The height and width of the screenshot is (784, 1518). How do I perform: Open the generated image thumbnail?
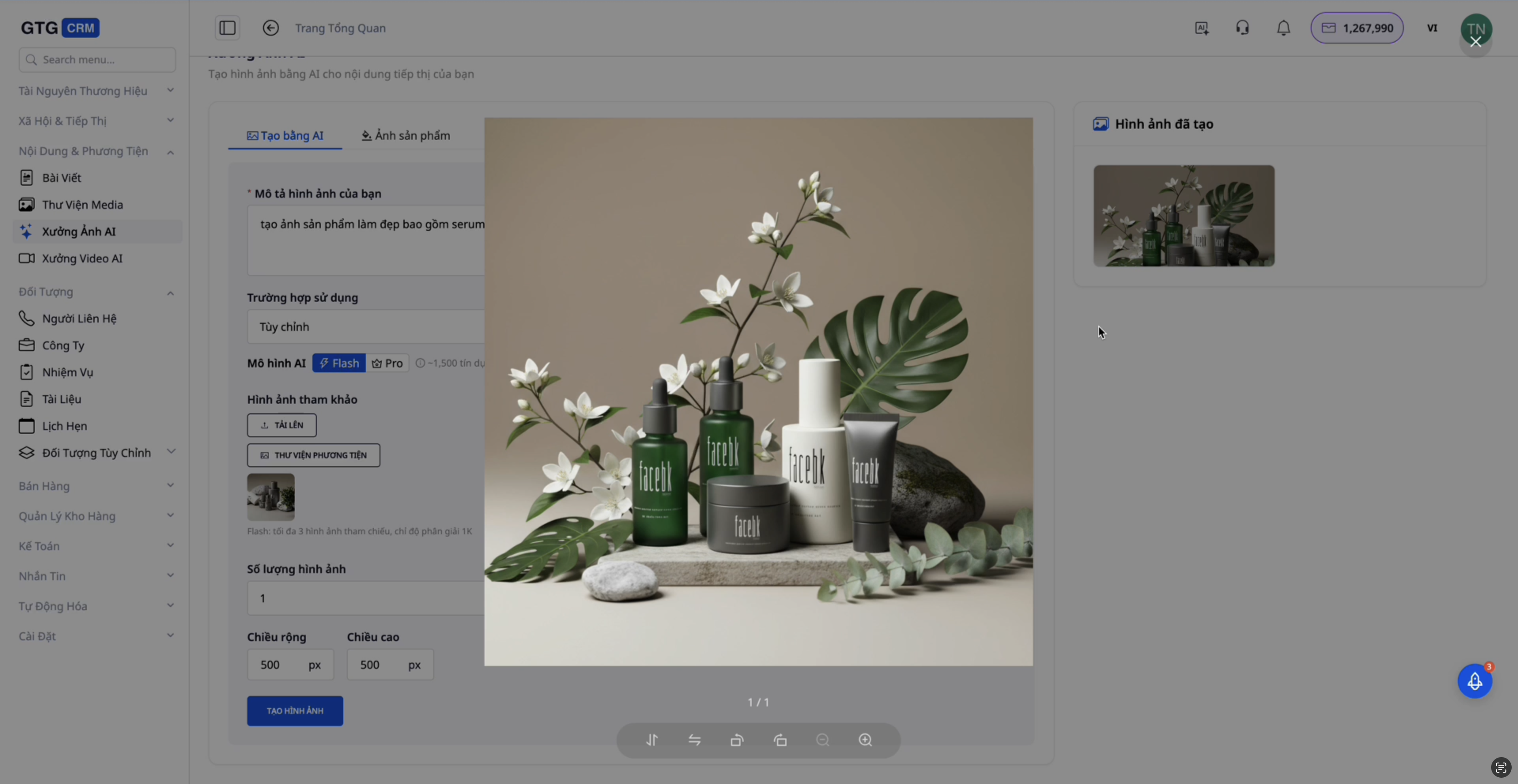pos(1183,216)
